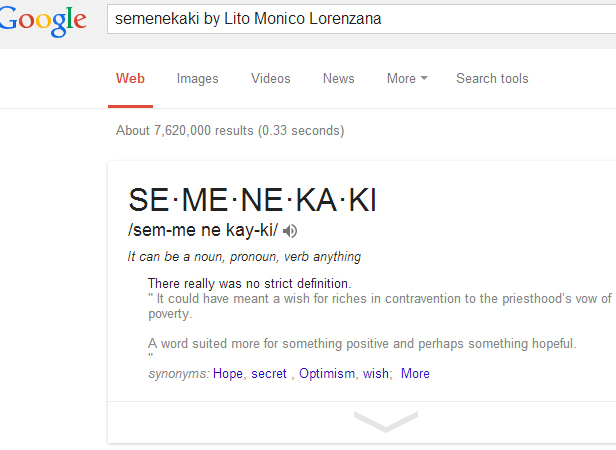This screenshot has height=450, width=616.
Task: Switch to the Images tab
Action: (197, 79)
